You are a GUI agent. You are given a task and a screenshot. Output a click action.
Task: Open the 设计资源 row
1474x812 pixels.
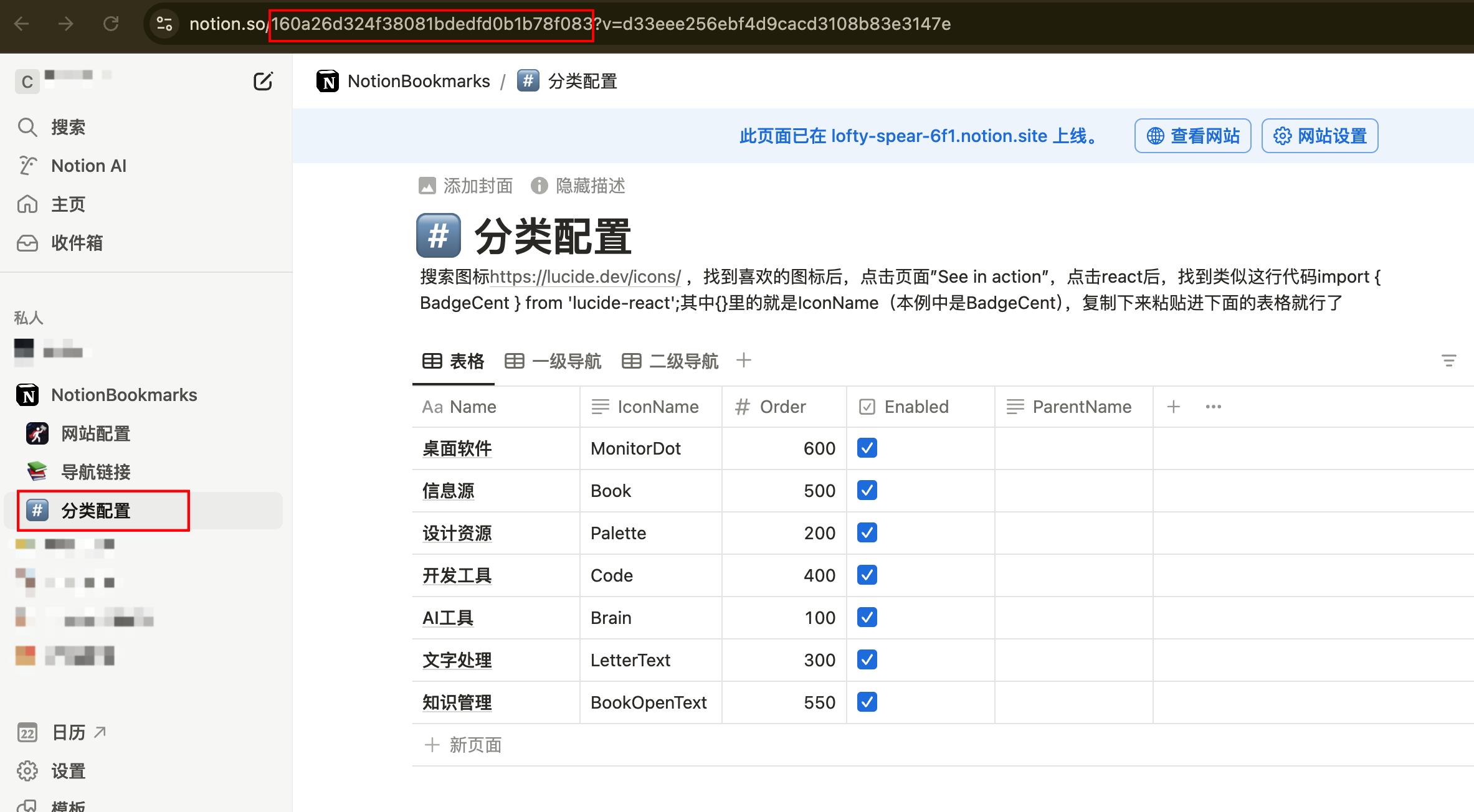[457, 533]
